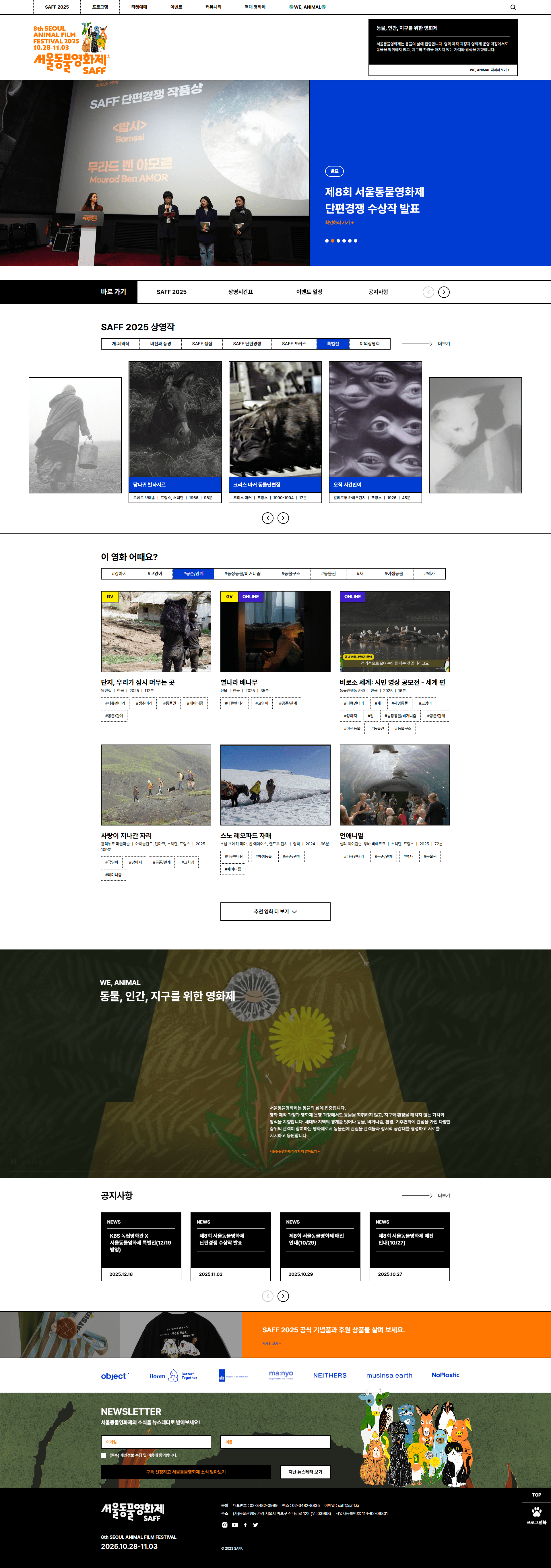This screenshot has height=1568, width=551.
Task: Open the 프로그램 top menu
Action: click(x=100, y=7)
